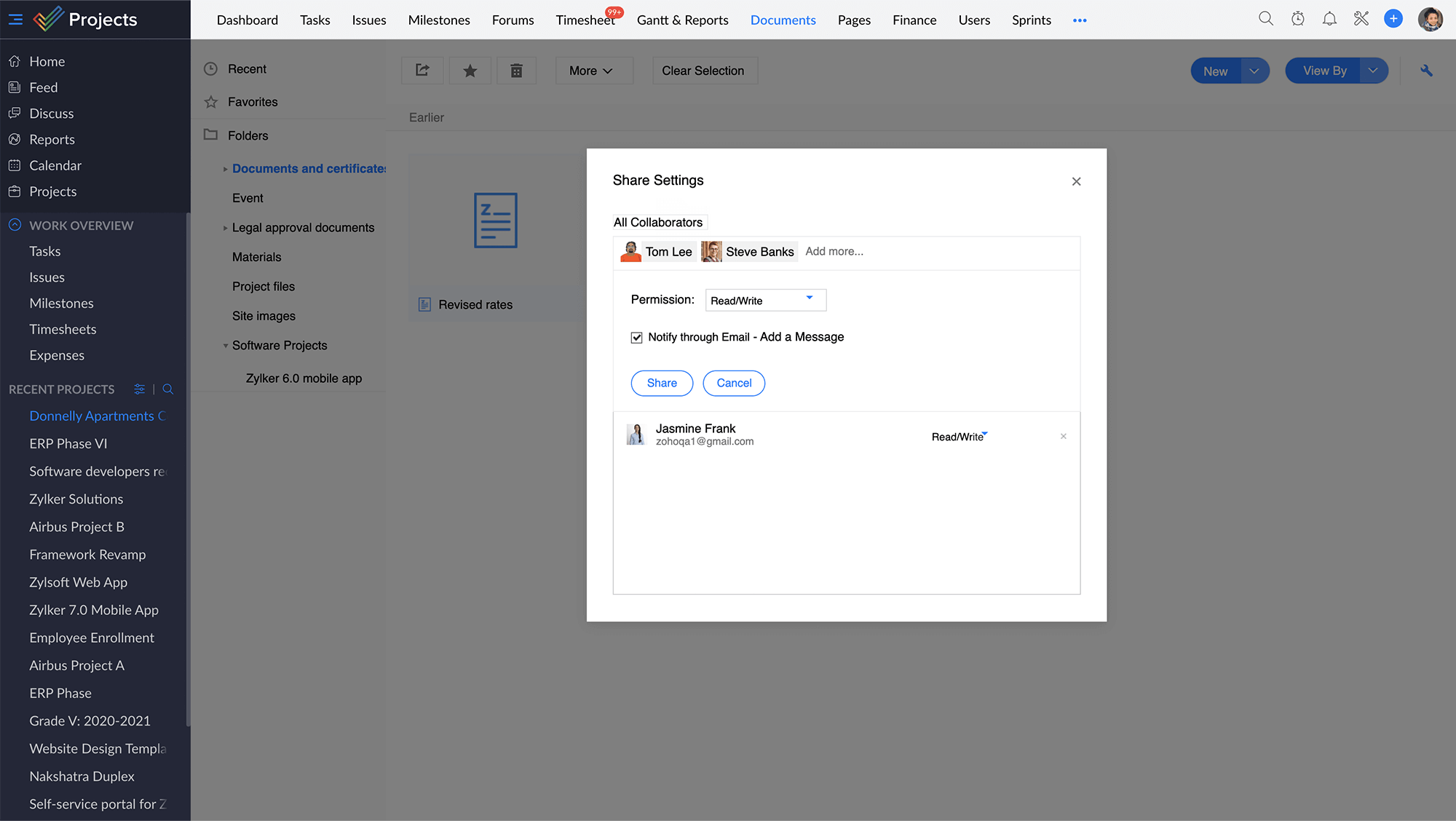The image size is (1456, 821).
Task: Expand Legal approval documents folder
Action: pyautogui.click(x=225, y=228)
